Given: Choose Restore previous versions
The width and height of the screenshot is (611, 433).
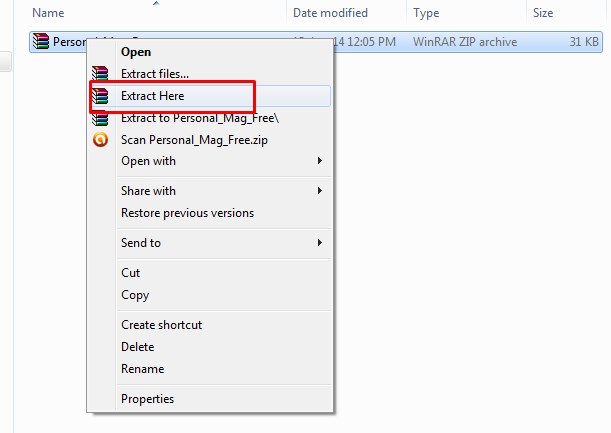Looking at the screenshot, I should (187, 213).
